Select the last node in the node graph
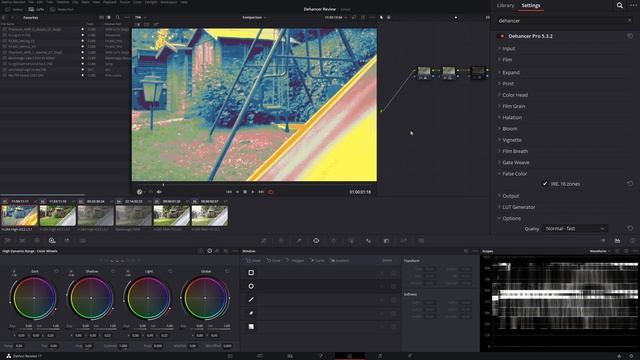 478,73
